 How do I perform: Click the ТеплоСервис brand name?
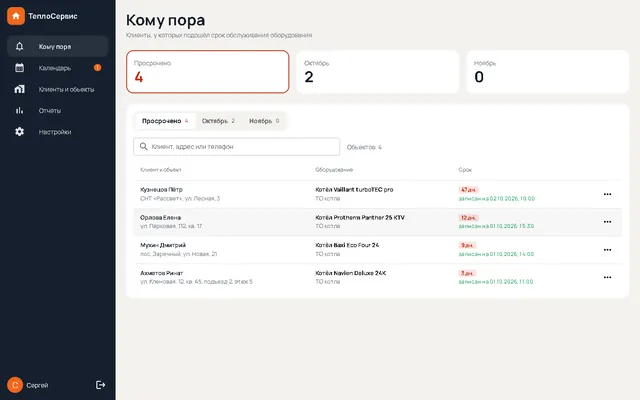53,16
